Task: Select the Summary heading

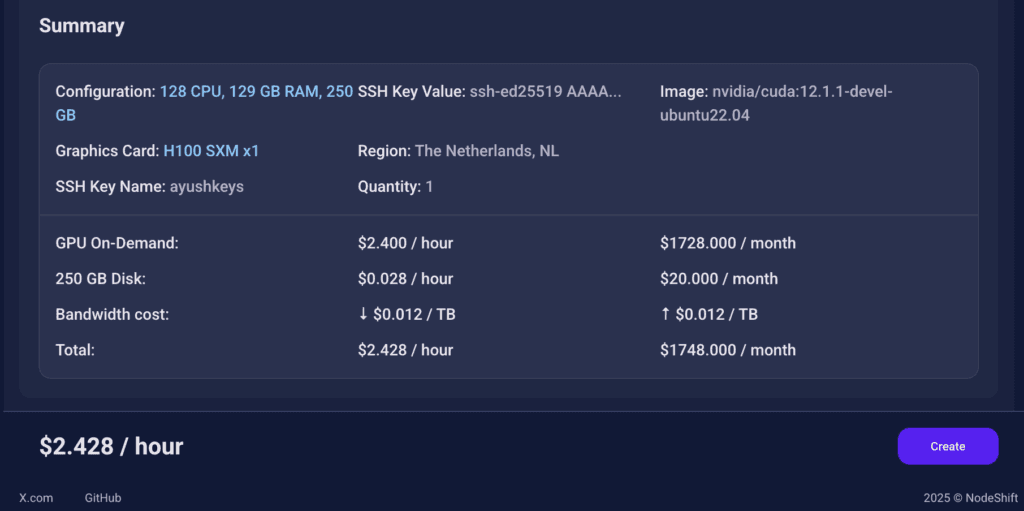Action: click(82, 26)
